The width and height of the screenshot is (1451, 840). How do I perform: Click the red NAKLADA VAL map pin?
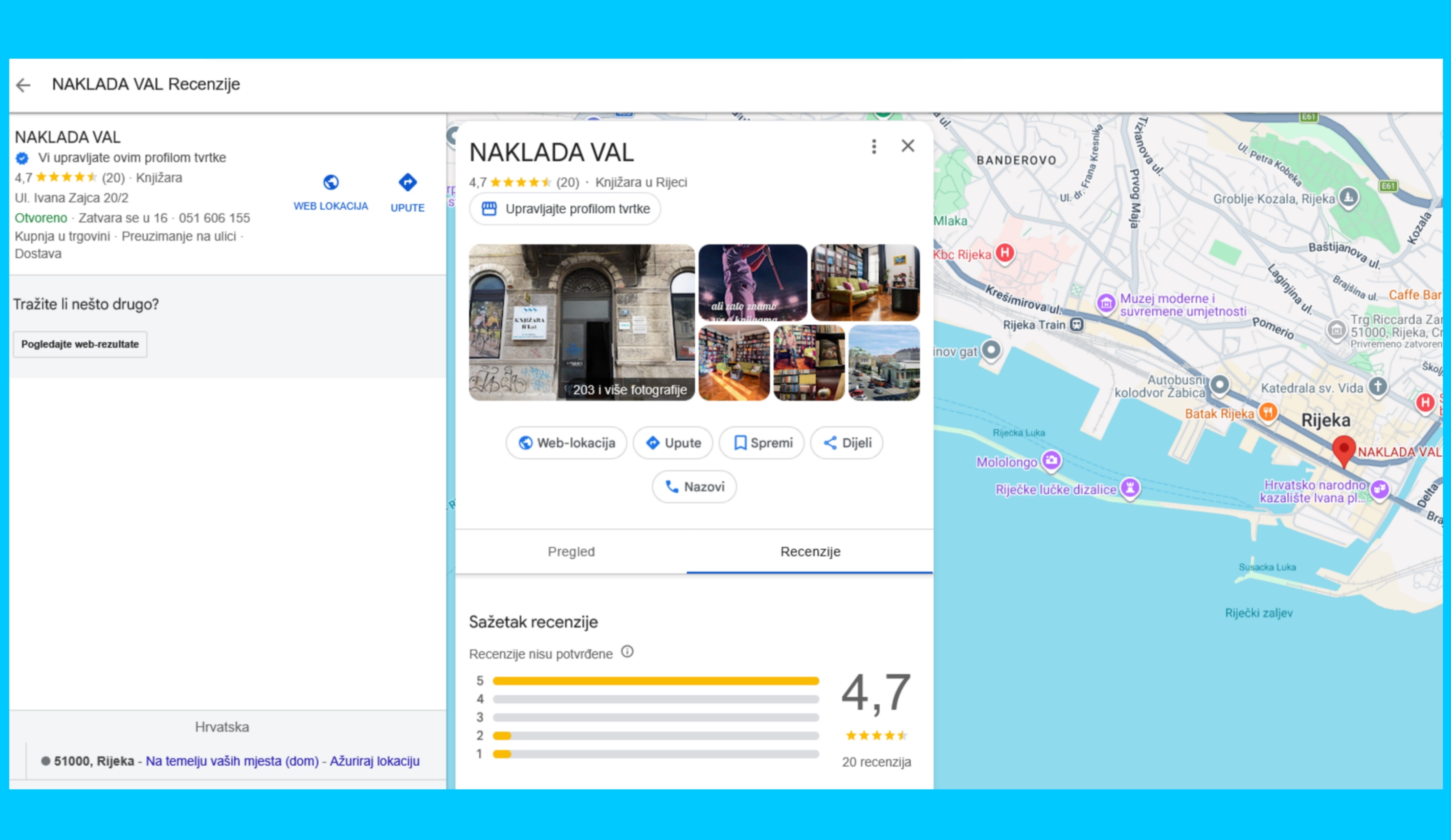[1344, 451]
